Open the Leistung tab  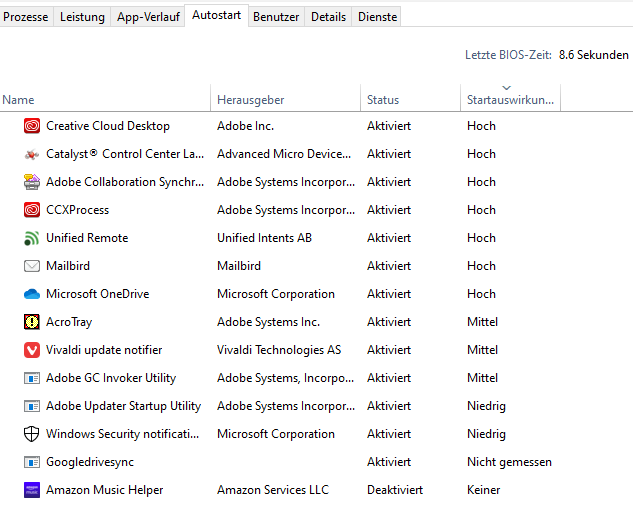(82, 17)
